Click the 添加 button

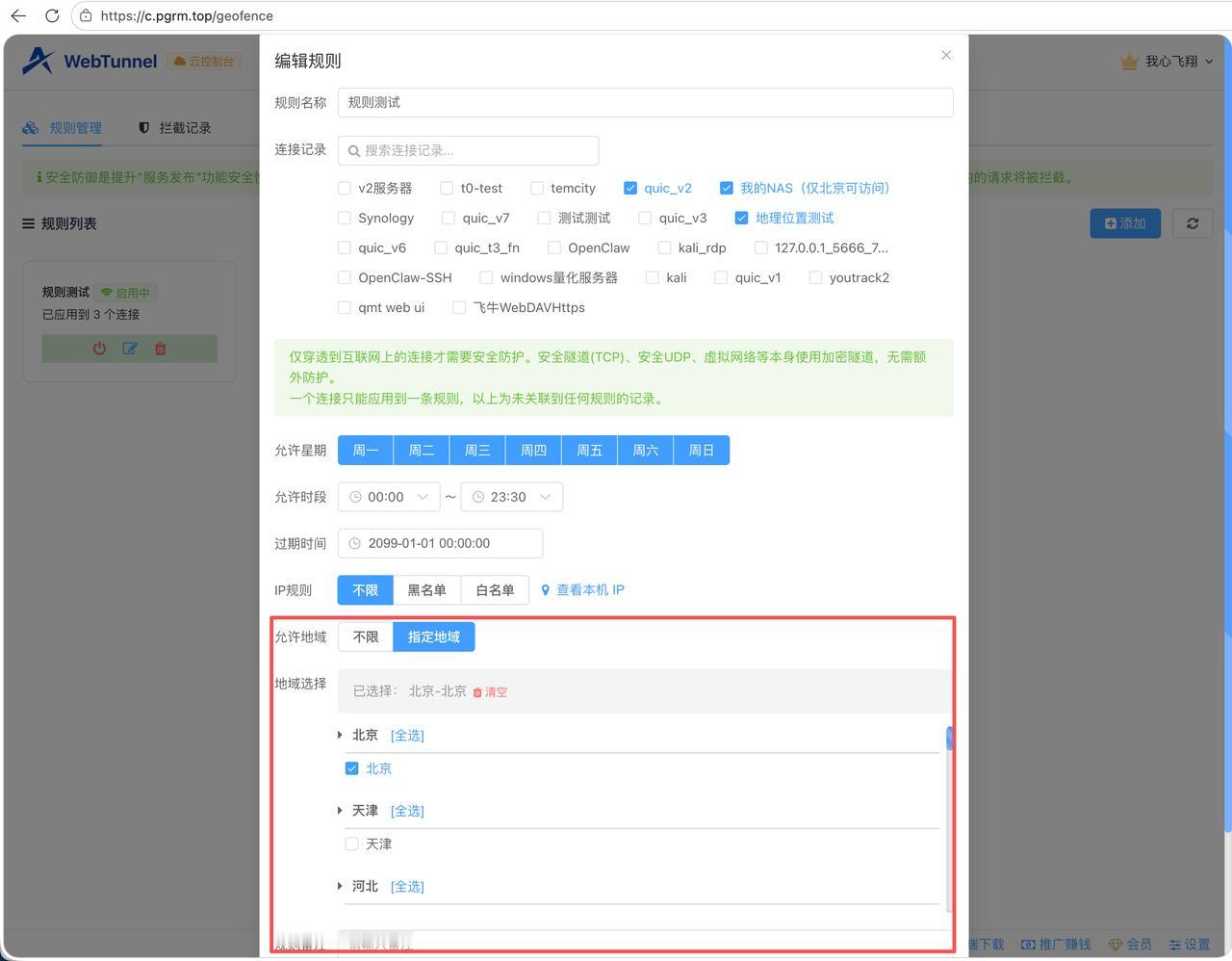(1125, 223)
